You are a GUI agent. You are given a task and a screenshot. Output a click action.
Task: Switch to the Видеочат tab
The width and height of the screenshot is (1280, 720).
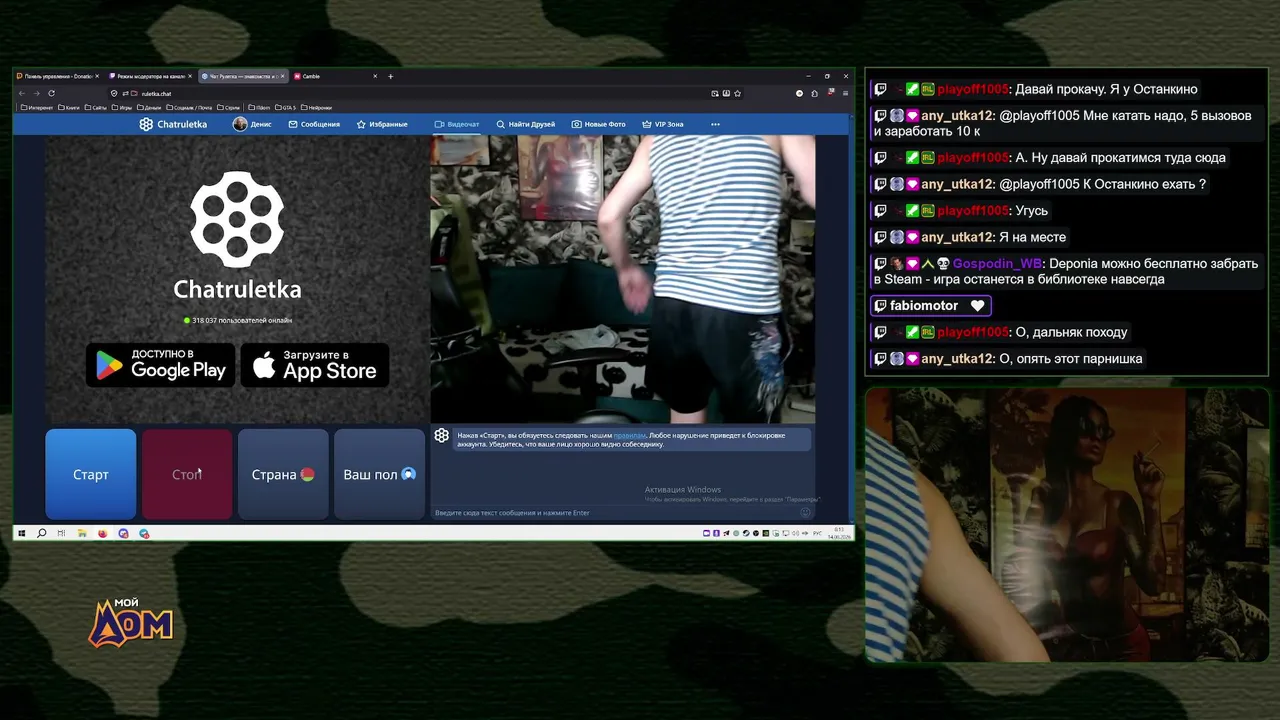pos(457,124)
